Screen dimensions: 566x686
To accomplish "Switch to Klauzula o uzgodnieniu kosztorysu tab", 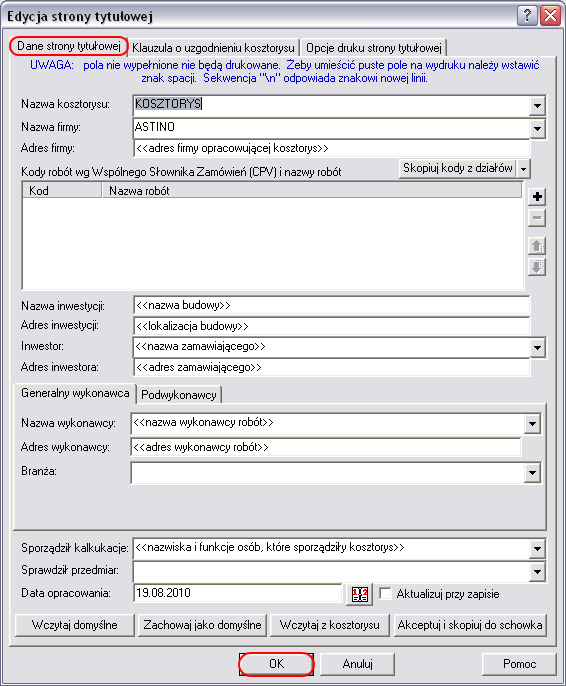I will click(x=213, y=48).
